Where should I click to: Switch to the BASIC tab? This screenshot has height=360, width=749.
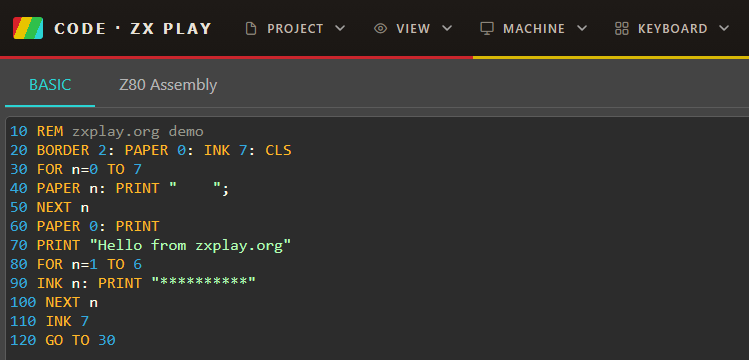[50, 85]
